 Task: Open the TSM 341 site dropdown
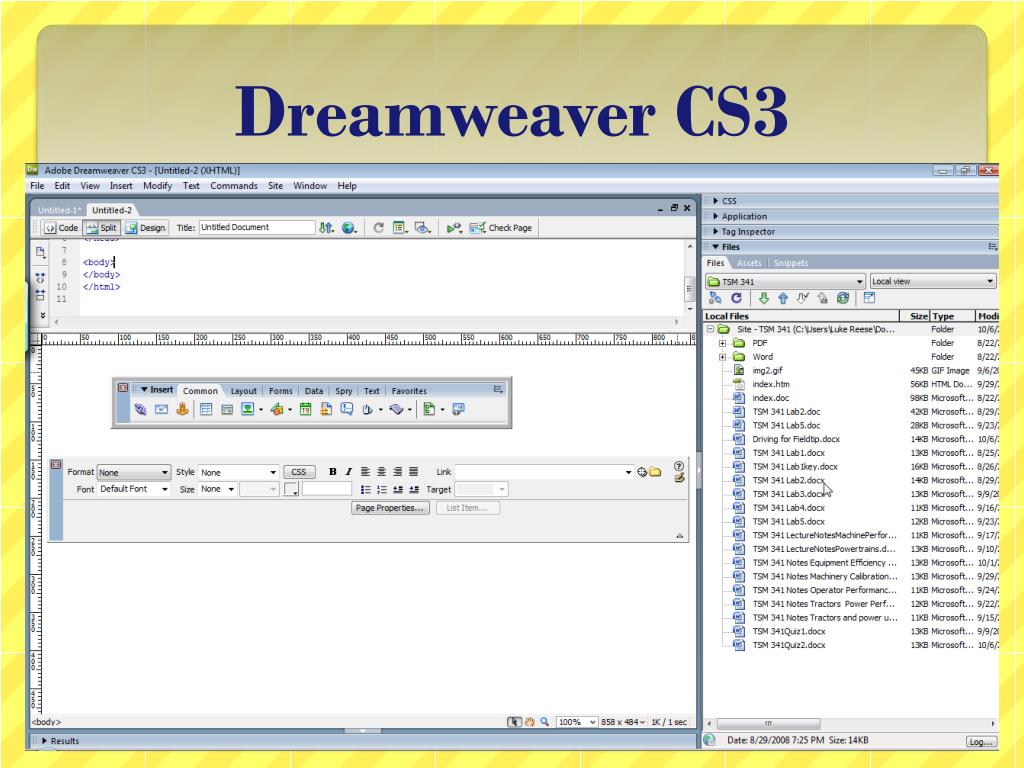pyautogui.click(x=786, y=281)
